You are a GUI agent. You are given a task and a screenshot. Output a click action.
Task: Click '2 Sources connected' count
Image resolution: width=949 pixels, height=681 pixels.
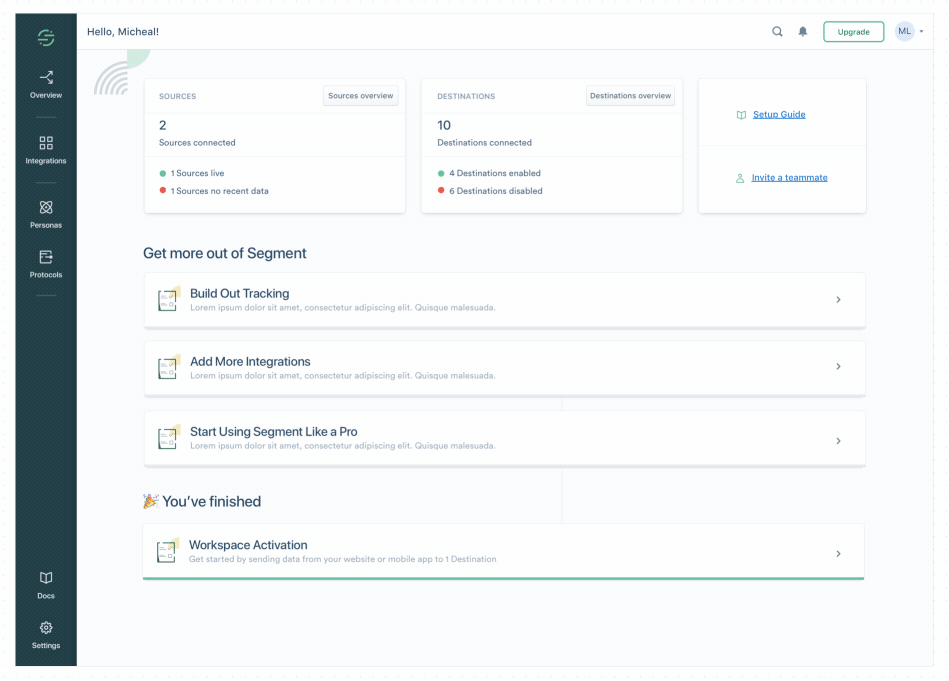pyautogui.click(x=197, y=133)
